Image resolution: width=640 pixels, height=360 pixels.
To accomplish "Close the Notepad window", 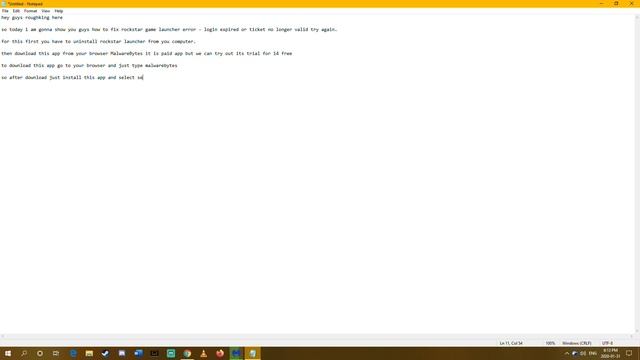I will coord(631,4).
